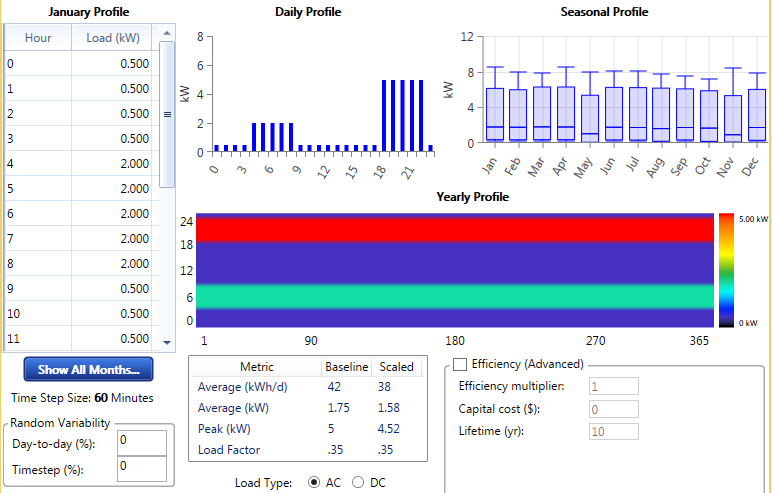Screen dimensions: 772x493
Task: Click the Show All Months button
Action: [x=88, y=369]
